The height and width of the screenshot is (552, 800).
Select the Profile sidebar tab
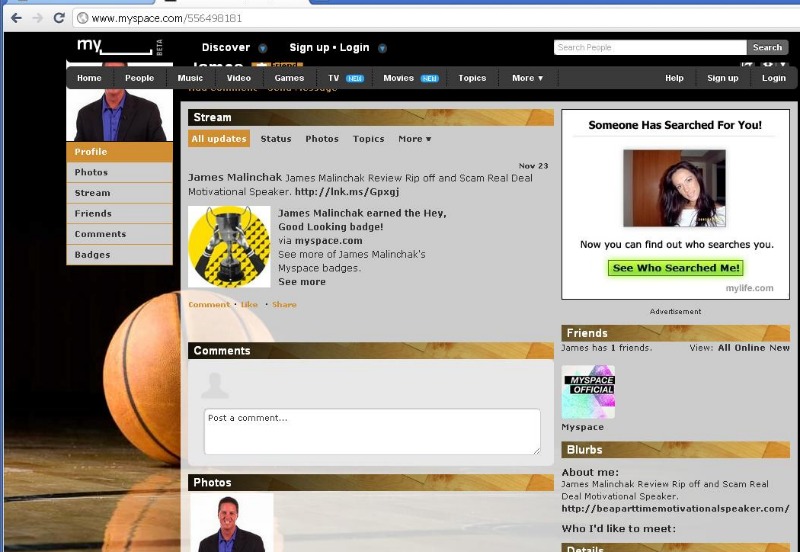[119, 152]
